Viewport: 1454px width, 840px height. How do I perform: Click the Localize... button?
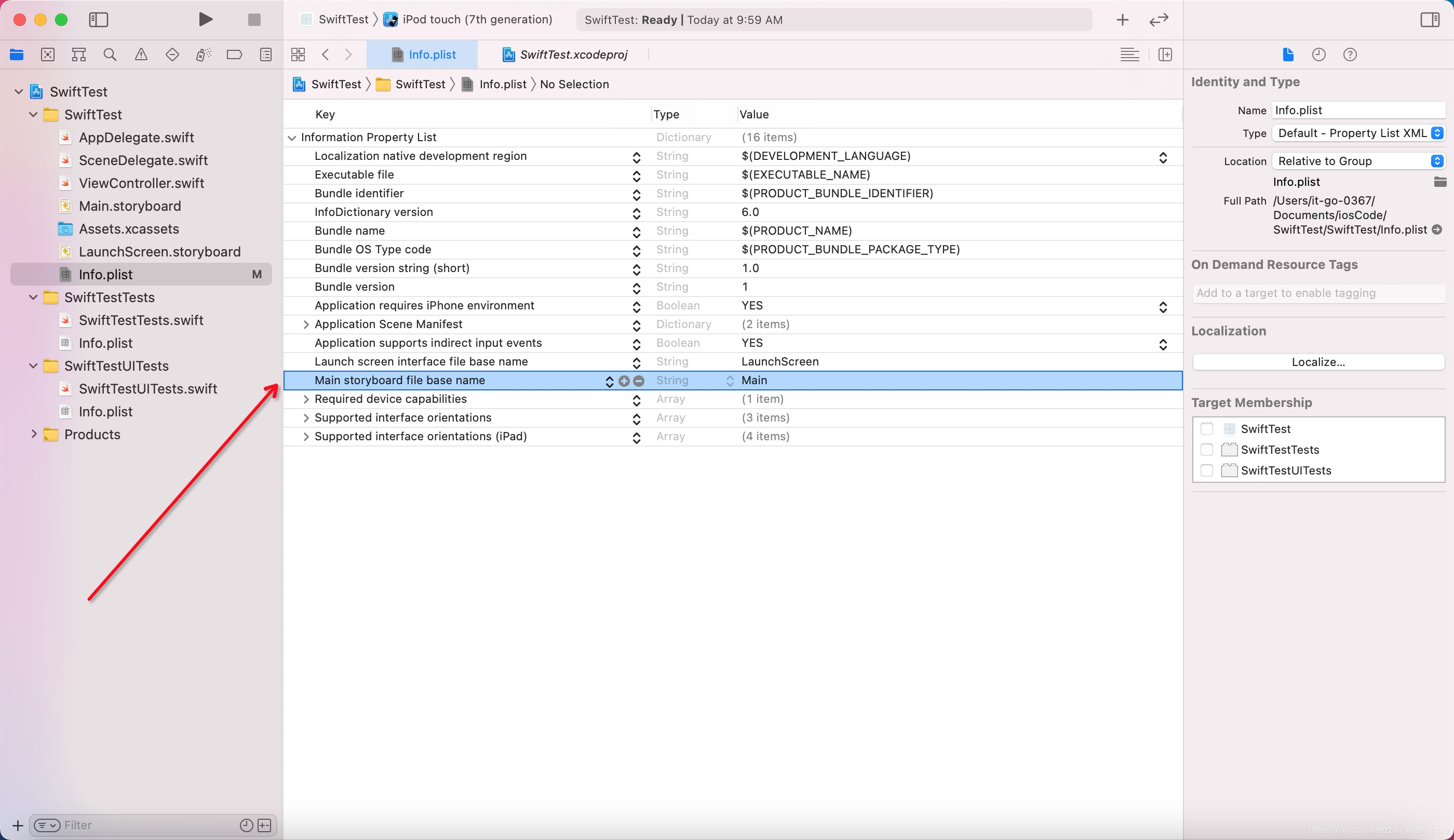pos(1318,362)
